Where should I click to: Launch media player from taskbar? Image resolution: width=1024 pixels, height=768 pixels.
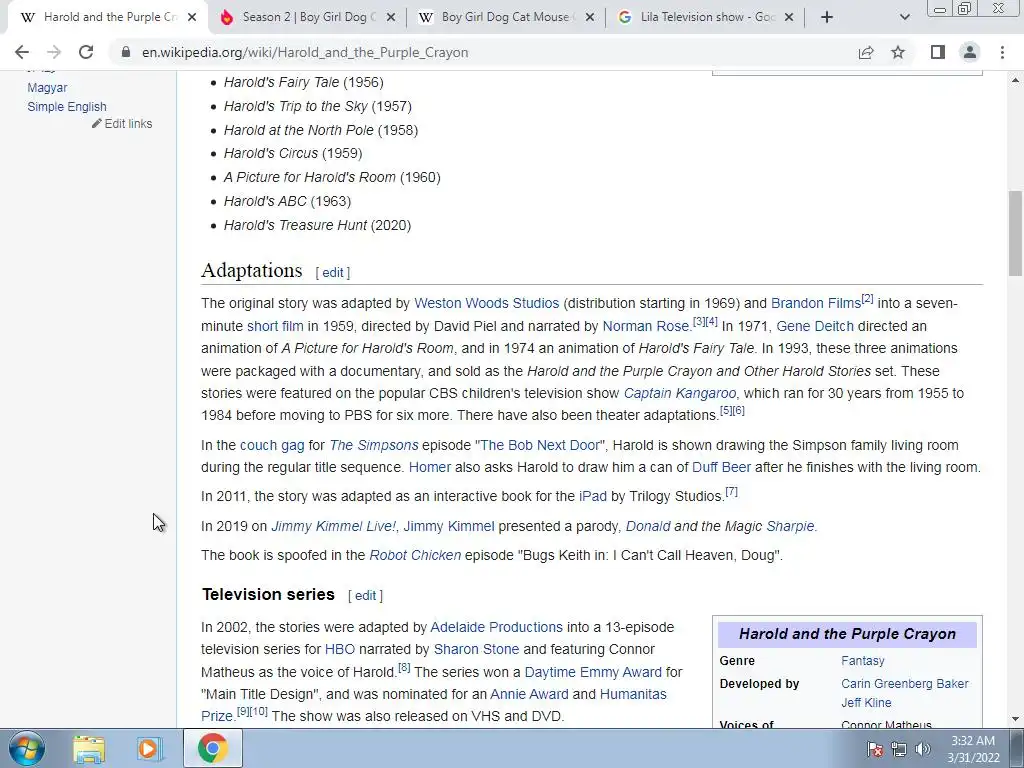pos(149,749)
